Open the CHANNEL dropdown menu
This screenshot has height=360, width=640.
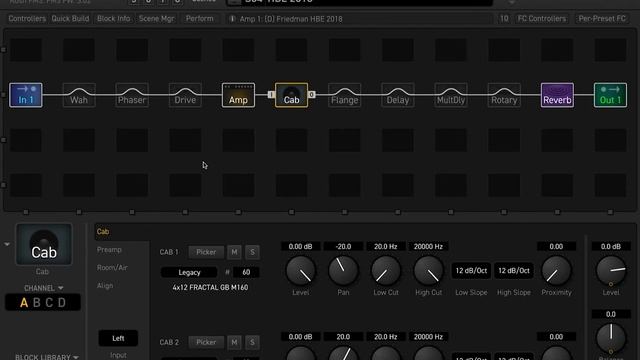tap(44, 288)
